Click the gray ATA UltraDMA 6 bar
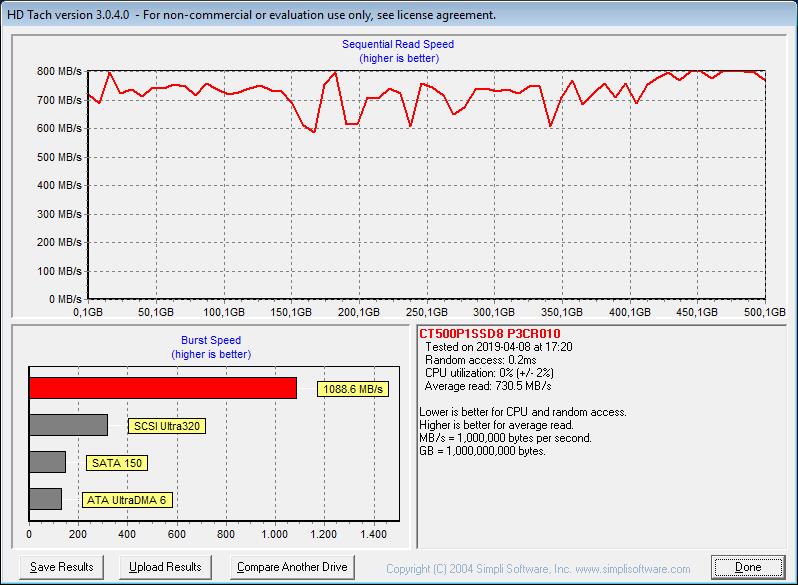The image size is (798, 585). pos(45,499)
